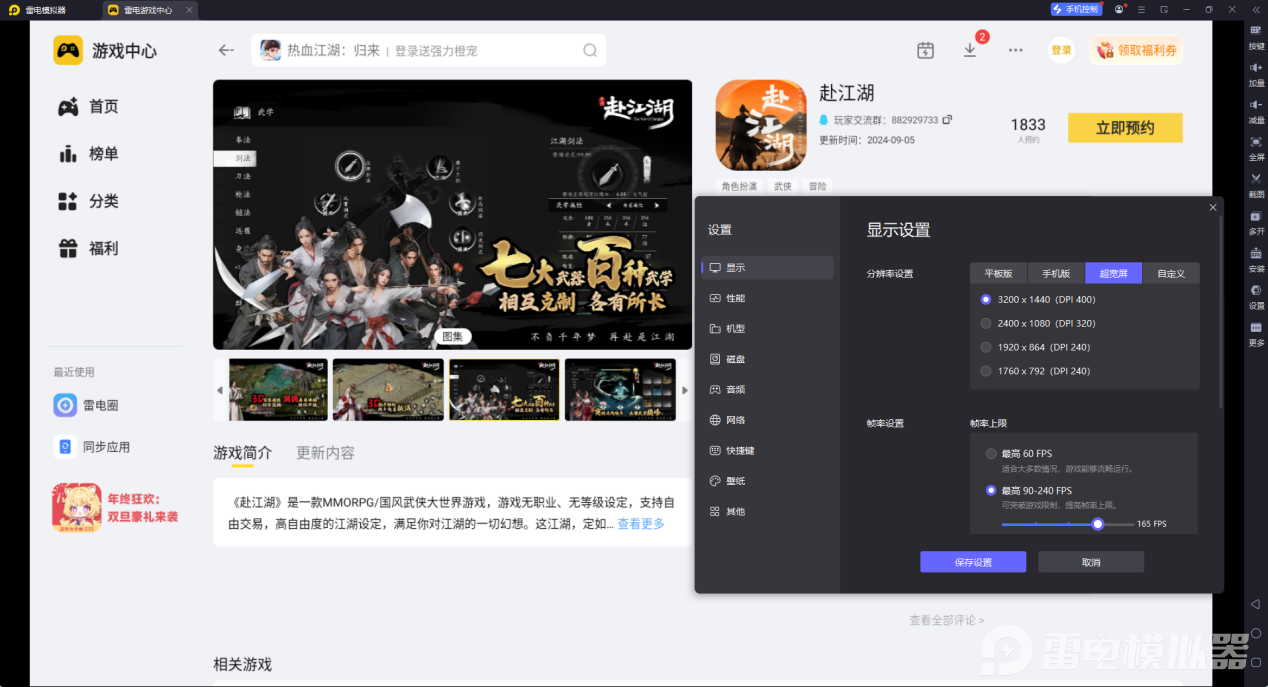Select the 快捷键 settings category
Screen dimensions: 1268x687
[x=768, y=450]
